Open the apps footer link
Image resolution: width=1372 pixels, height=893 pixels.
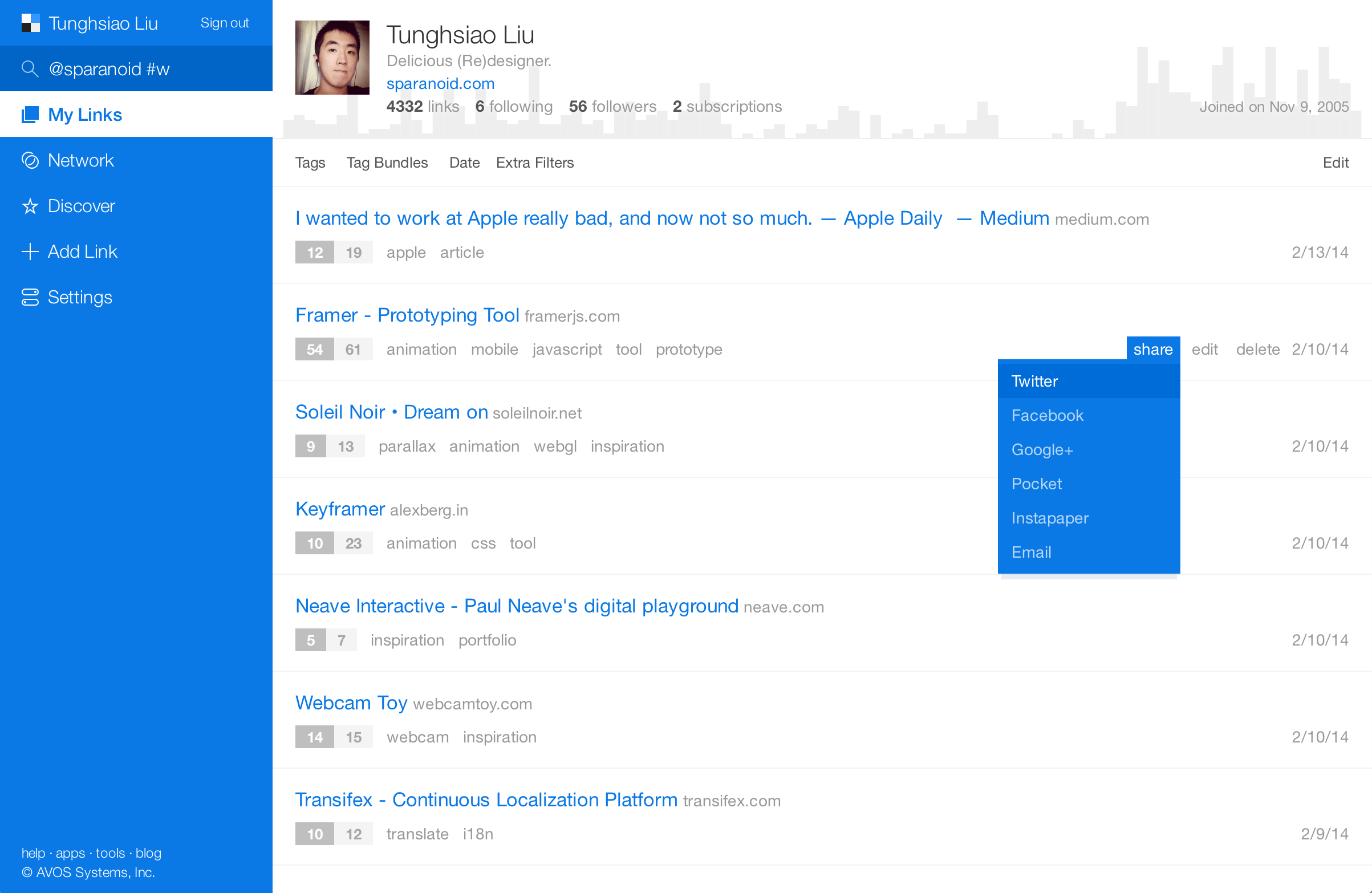70,853
